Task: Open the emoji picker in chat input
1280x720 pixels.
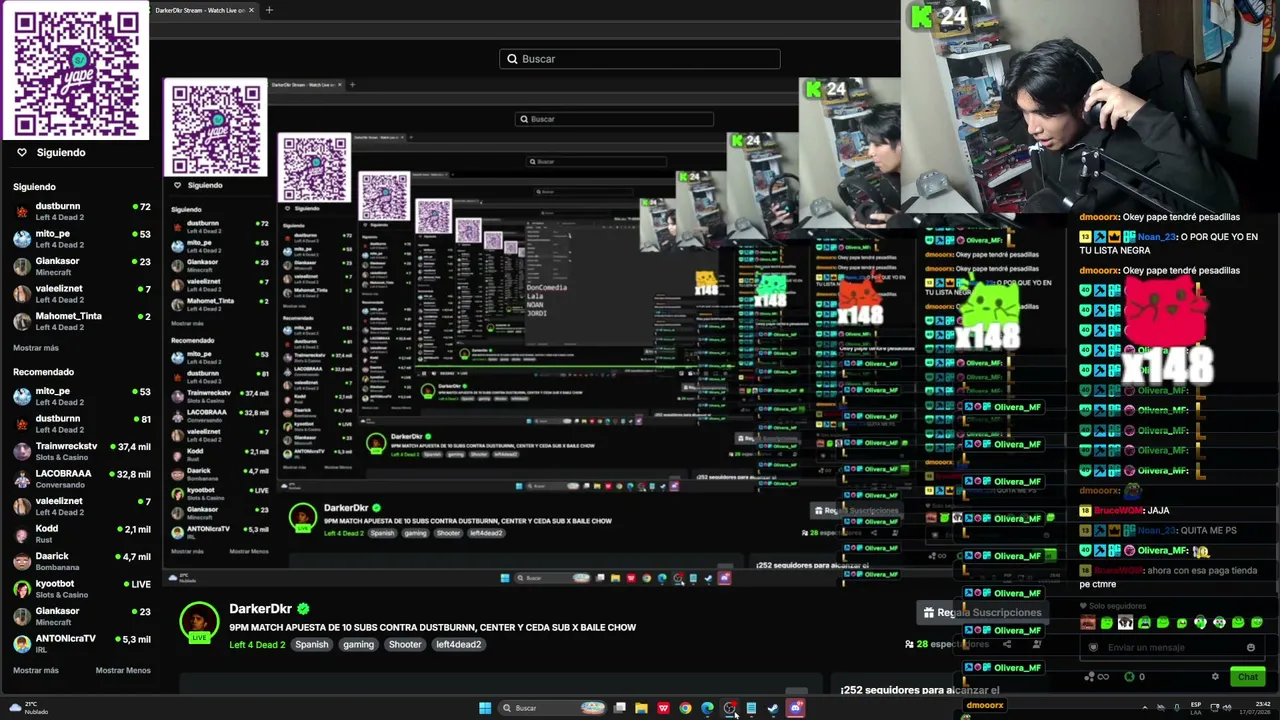Action: tap(1250, 647)
